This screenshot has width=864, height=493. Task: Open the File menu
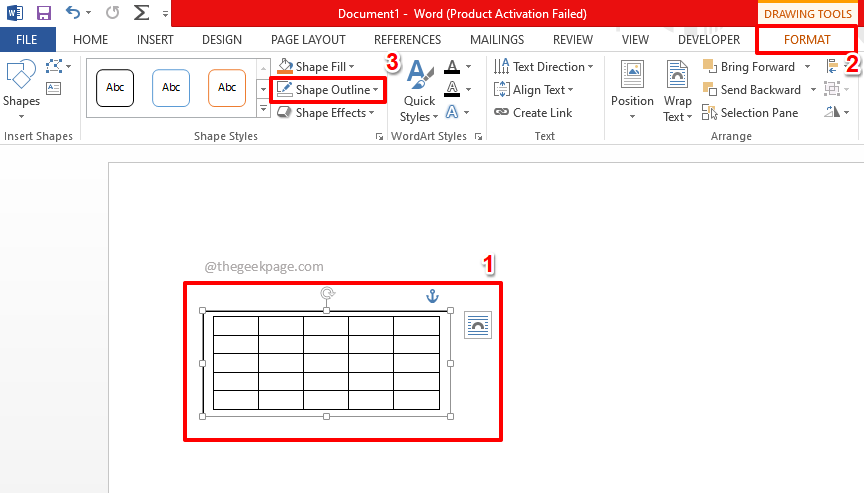(x=28, y=40)
